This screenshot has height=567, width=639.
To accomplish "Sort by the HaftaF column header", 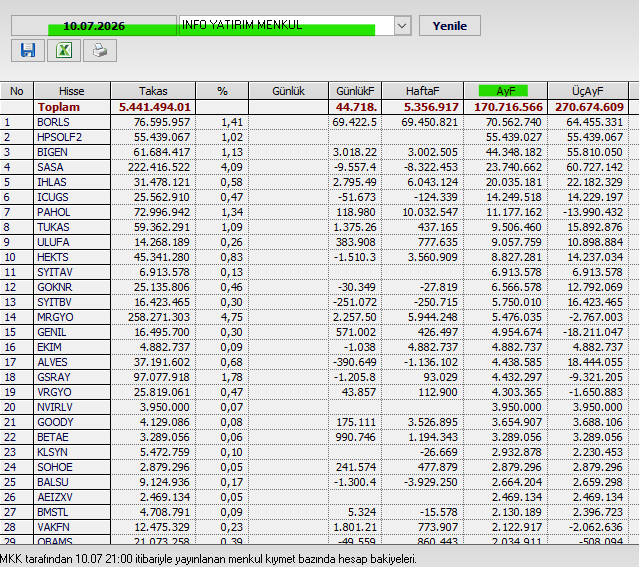I will (x=423, y=91).
